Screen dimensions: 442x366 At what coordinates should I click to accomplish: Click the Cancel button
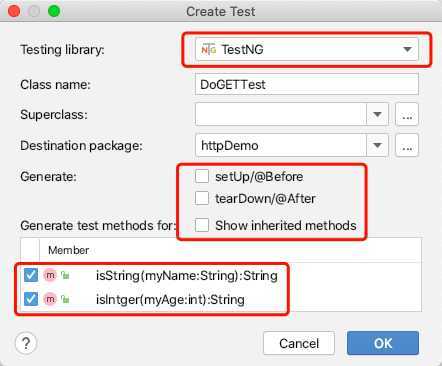click(299, 343)
